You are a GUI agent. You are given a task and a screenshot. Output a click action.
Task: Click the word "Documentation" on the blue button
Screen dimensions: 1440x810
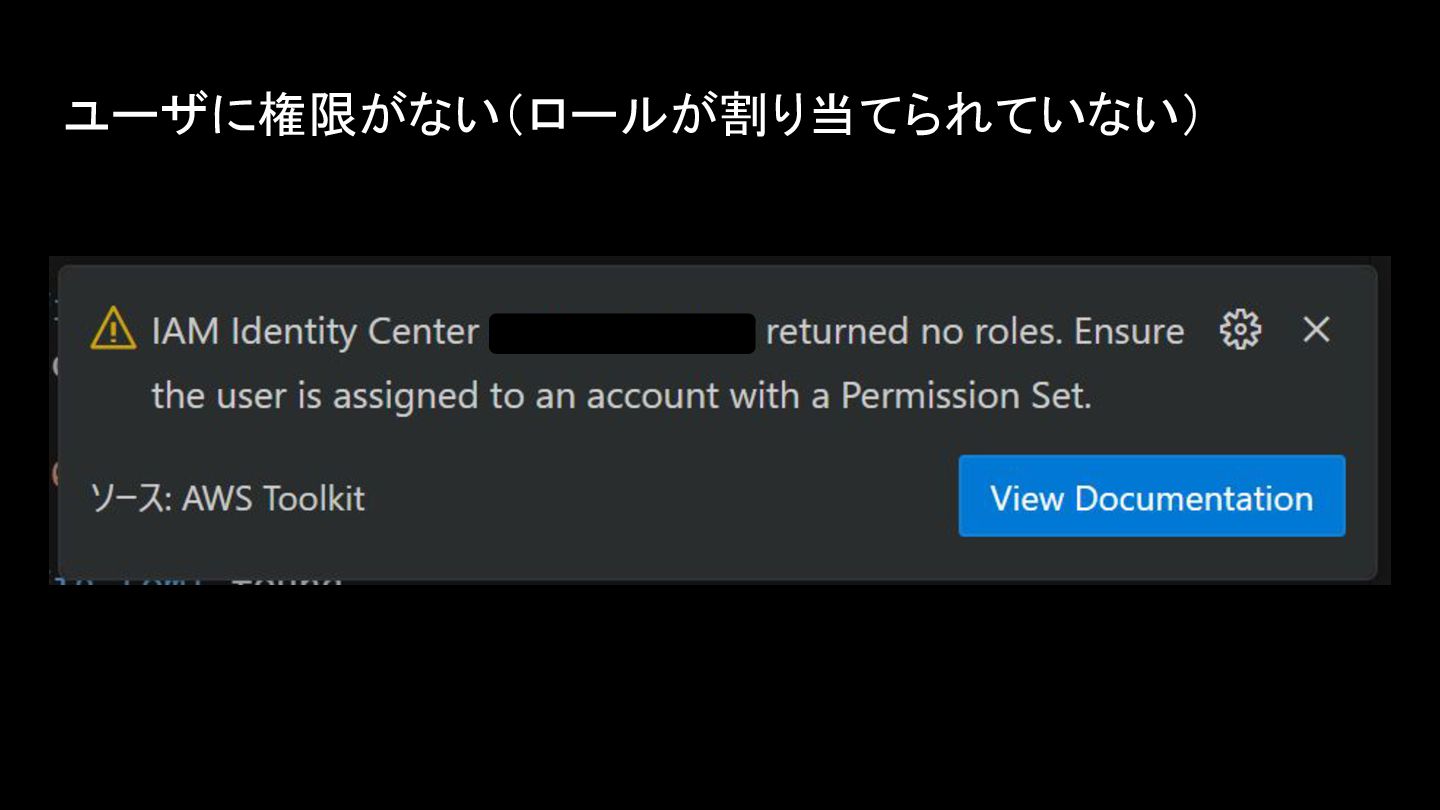1193,498
